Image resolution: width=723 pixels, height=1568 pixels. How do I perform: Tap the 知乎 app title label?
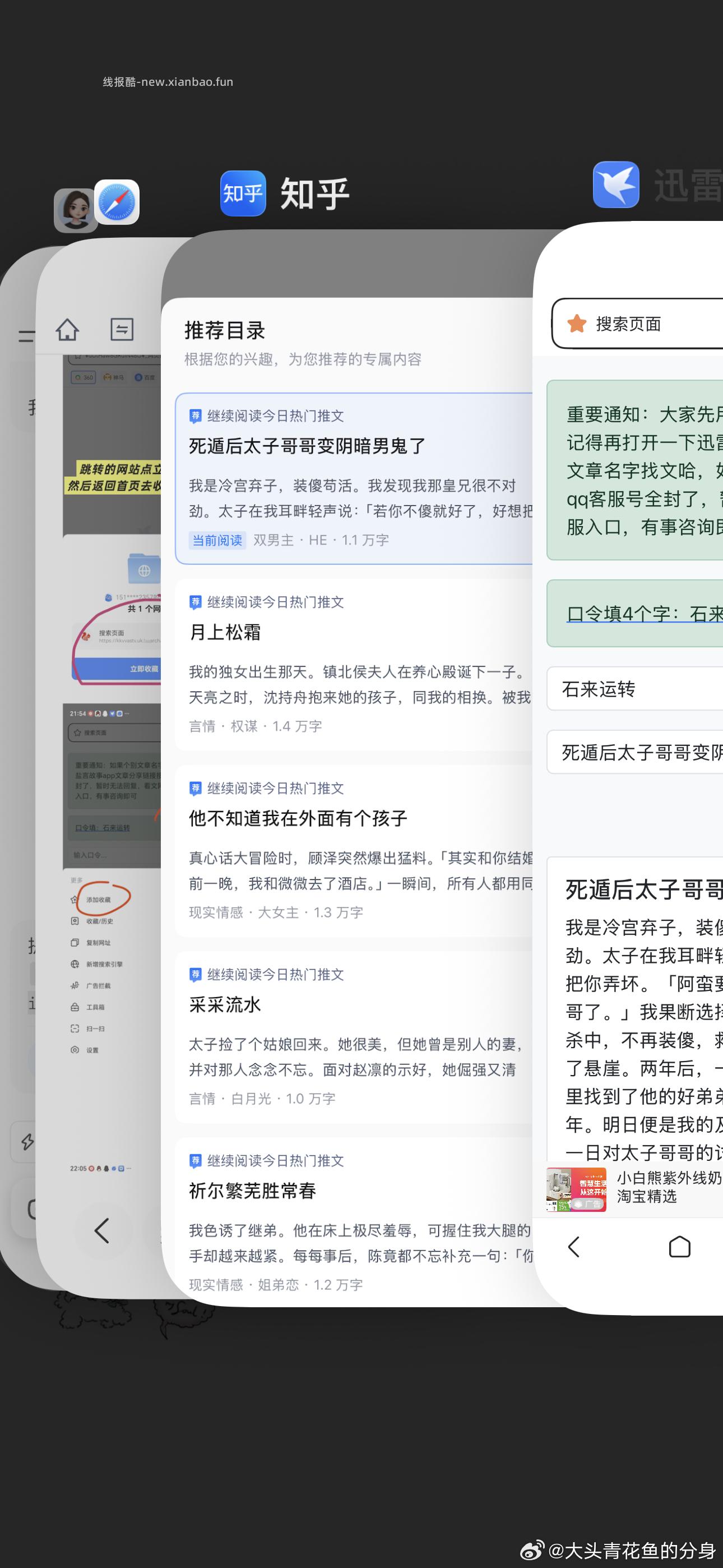[x=314, y=193]
